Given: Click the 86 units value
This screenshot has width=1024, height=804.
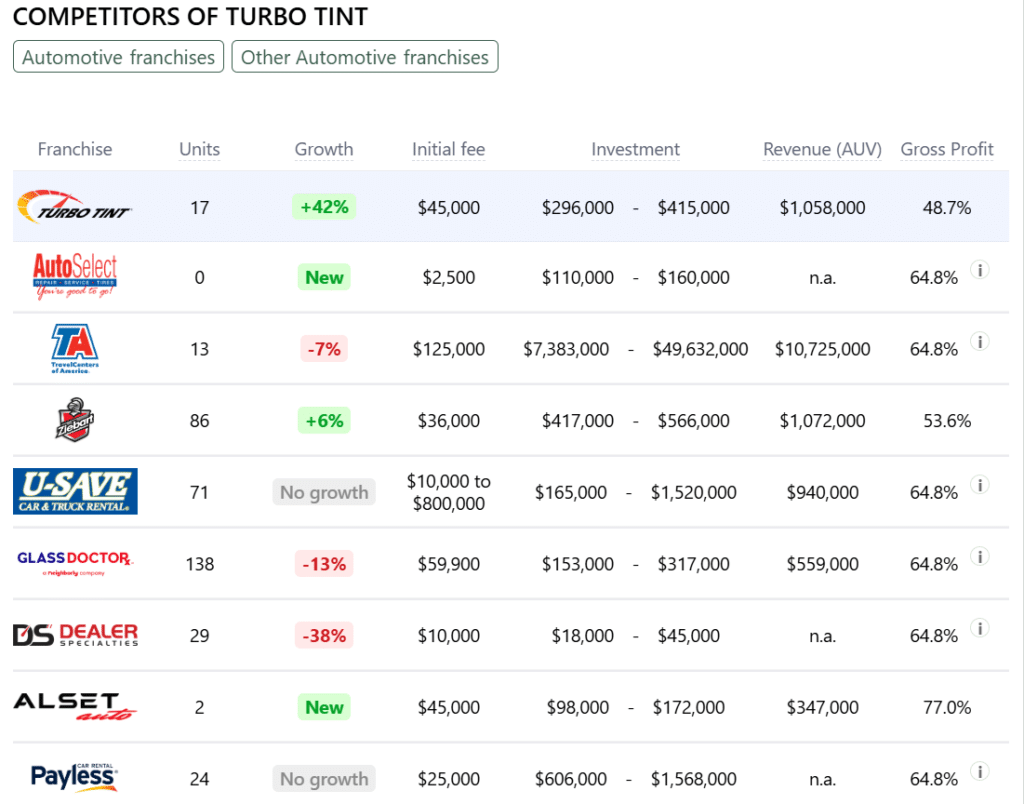Looking at the screenshot, I should 200,421.
